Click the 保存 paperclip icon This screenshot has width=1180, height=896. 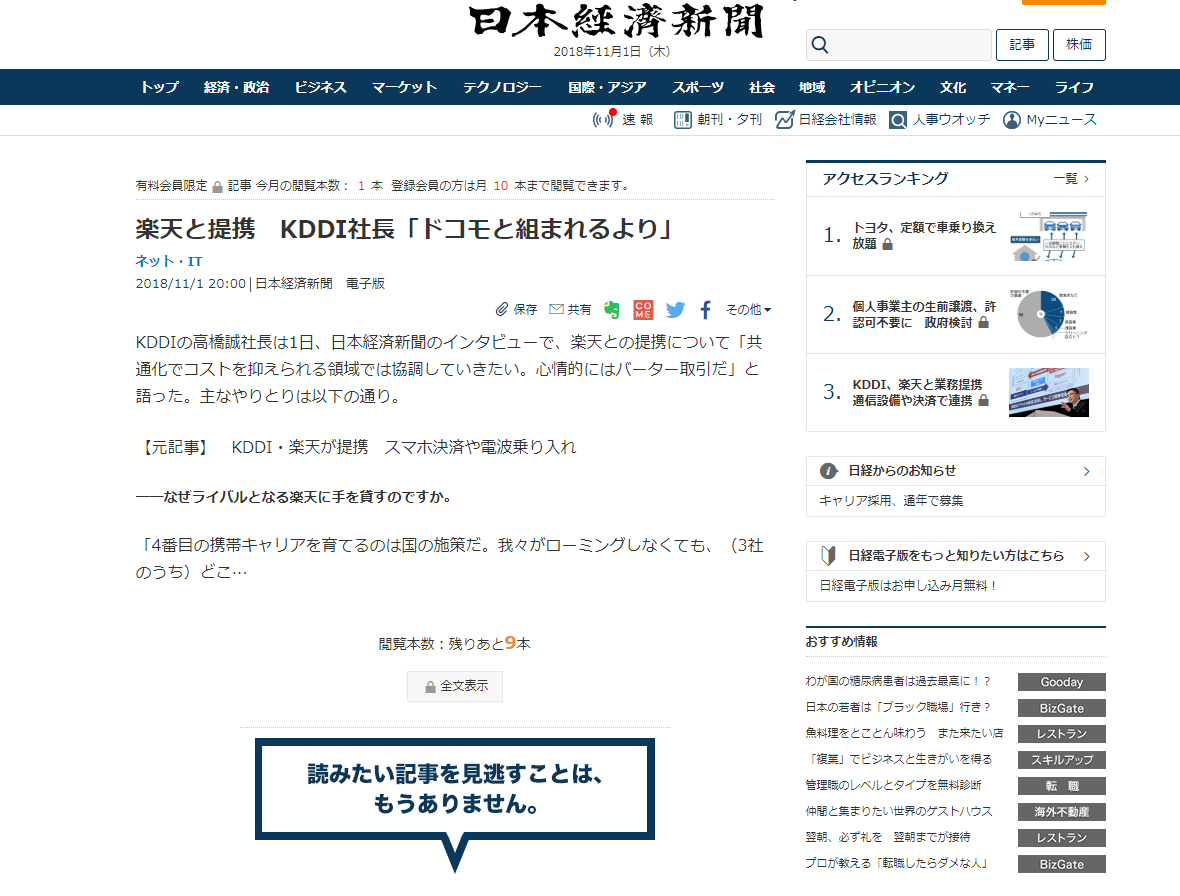[502, 309]
